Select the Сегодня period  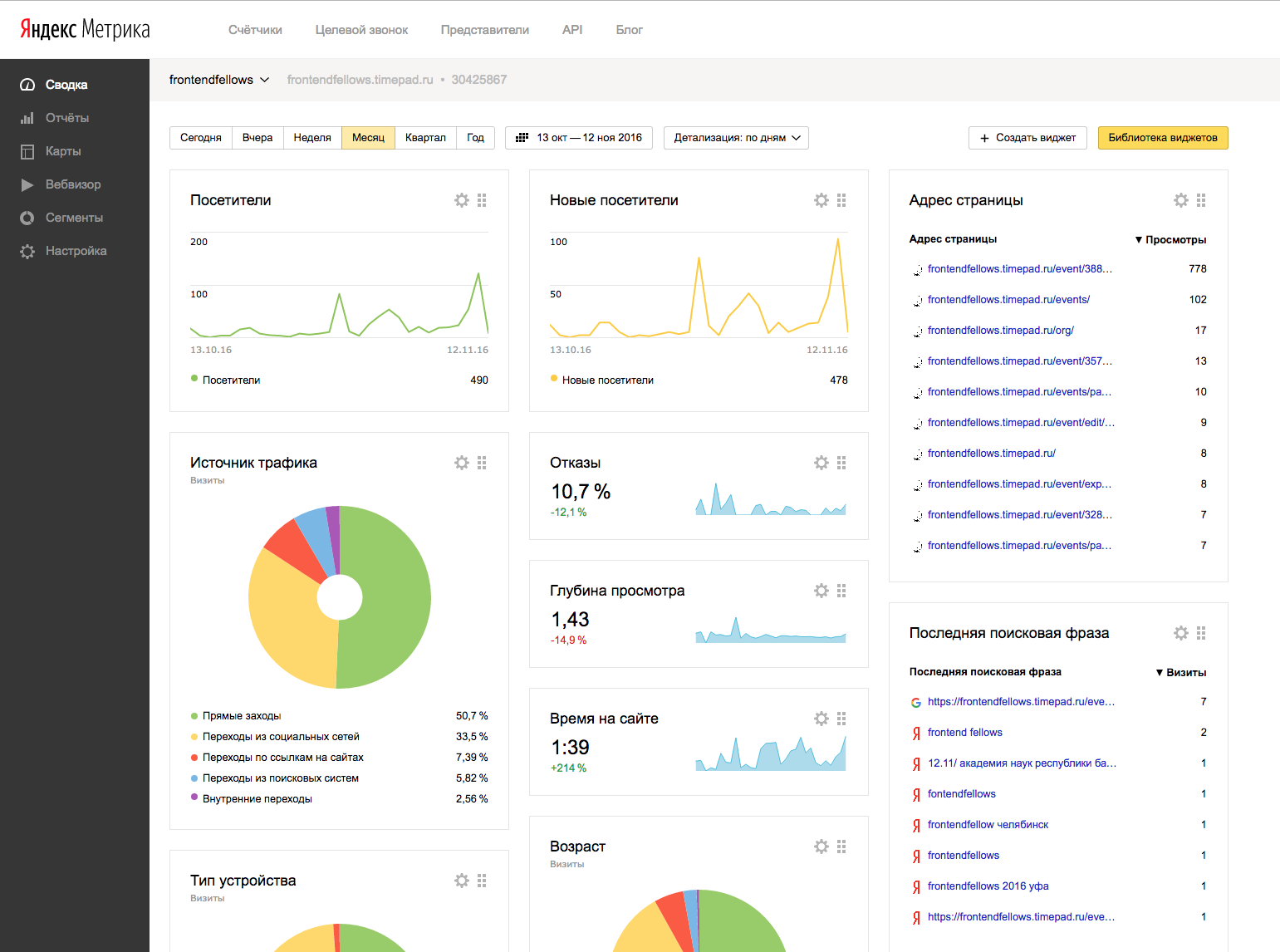201,138
